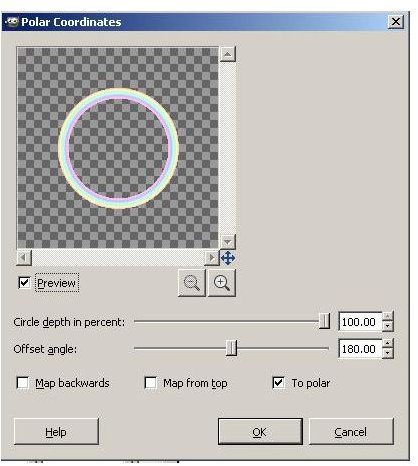Click the Offset angle slider handle
Viewport: 418px width, 466px height.
231,348
